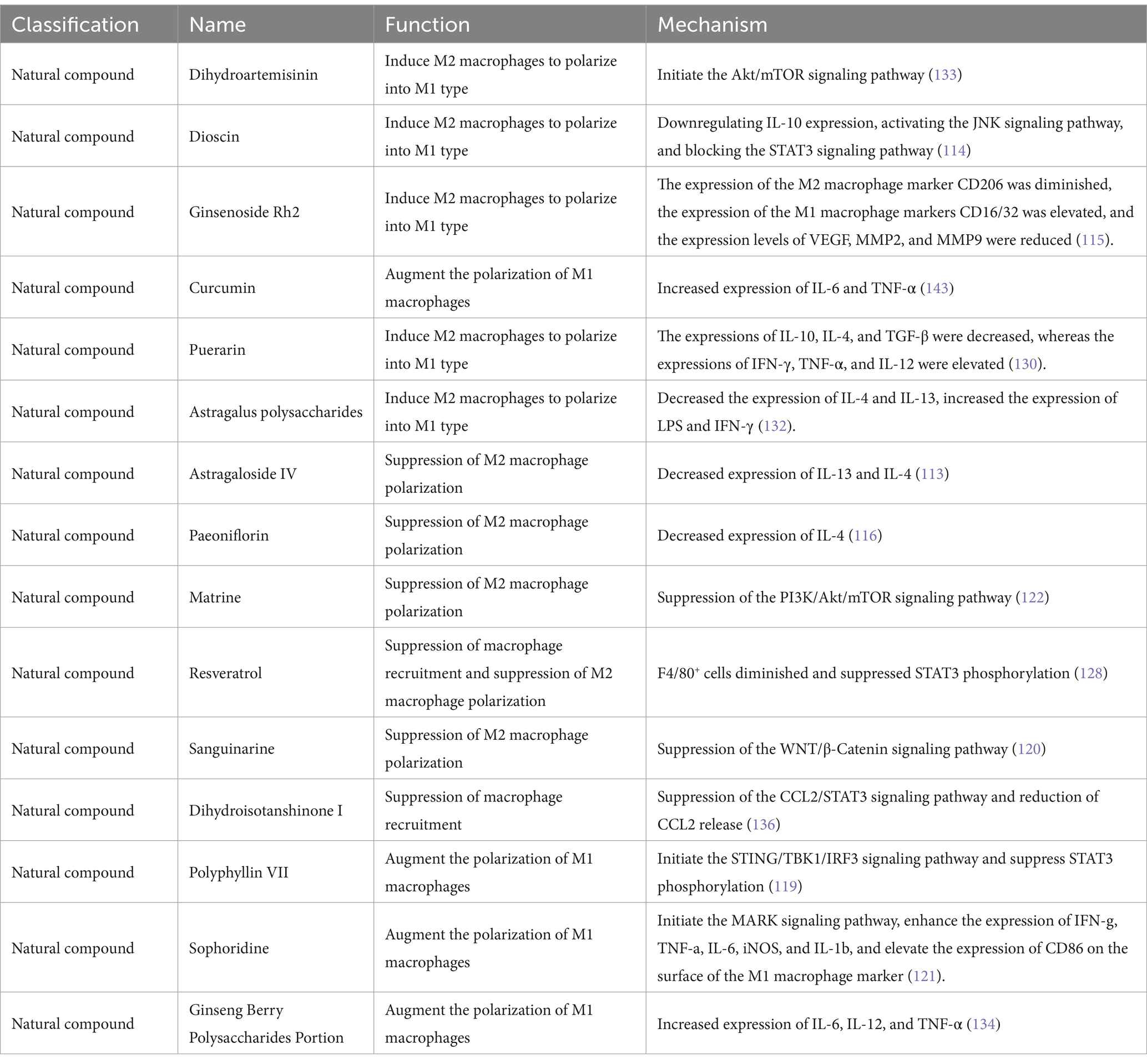This screenshot has width=1147, height=1064.
Task: Click the Name column header
Action: pyautogui.click(x=276, y=25)
